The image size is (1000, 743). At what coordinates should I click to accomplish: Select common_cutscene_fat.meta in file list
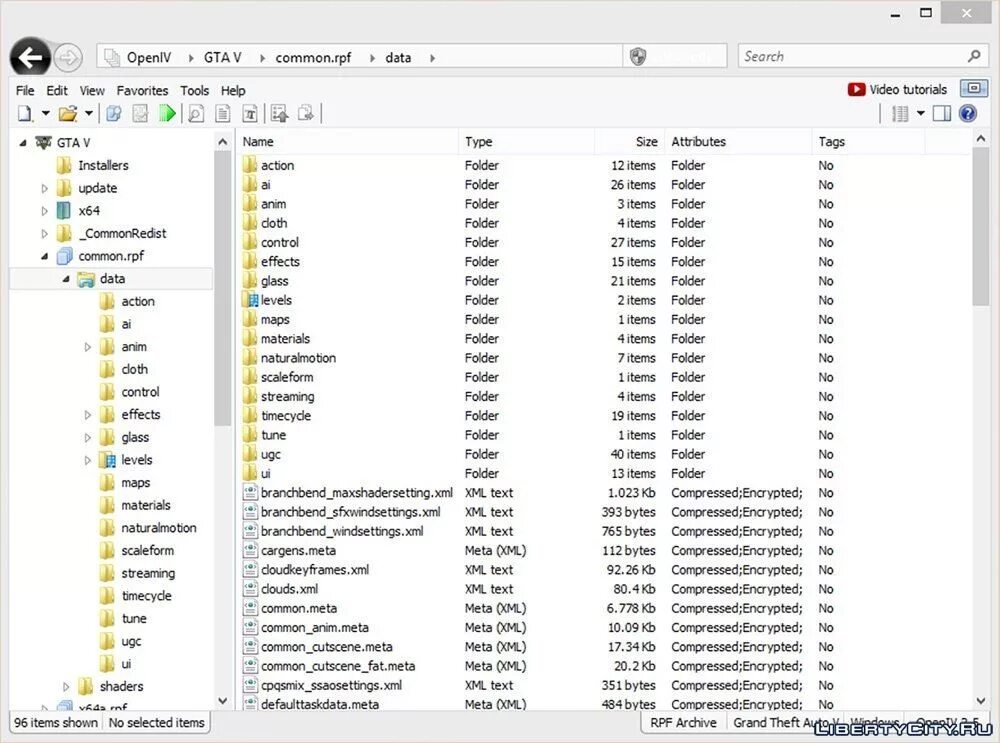pos(338,666)
